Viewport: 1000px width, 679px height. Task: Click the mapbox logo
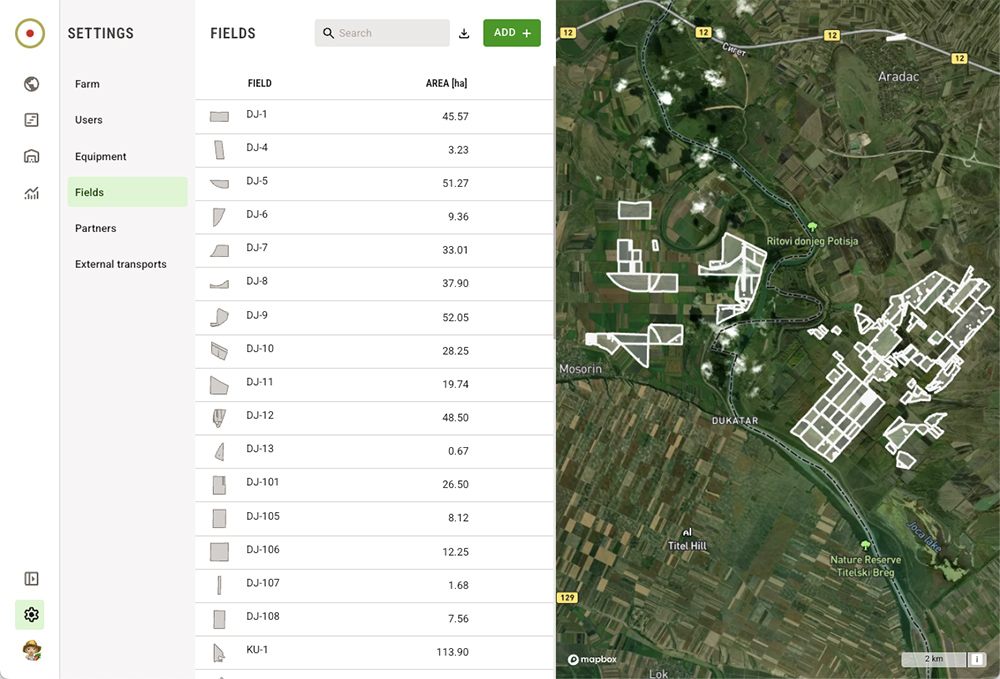[592, 659]
